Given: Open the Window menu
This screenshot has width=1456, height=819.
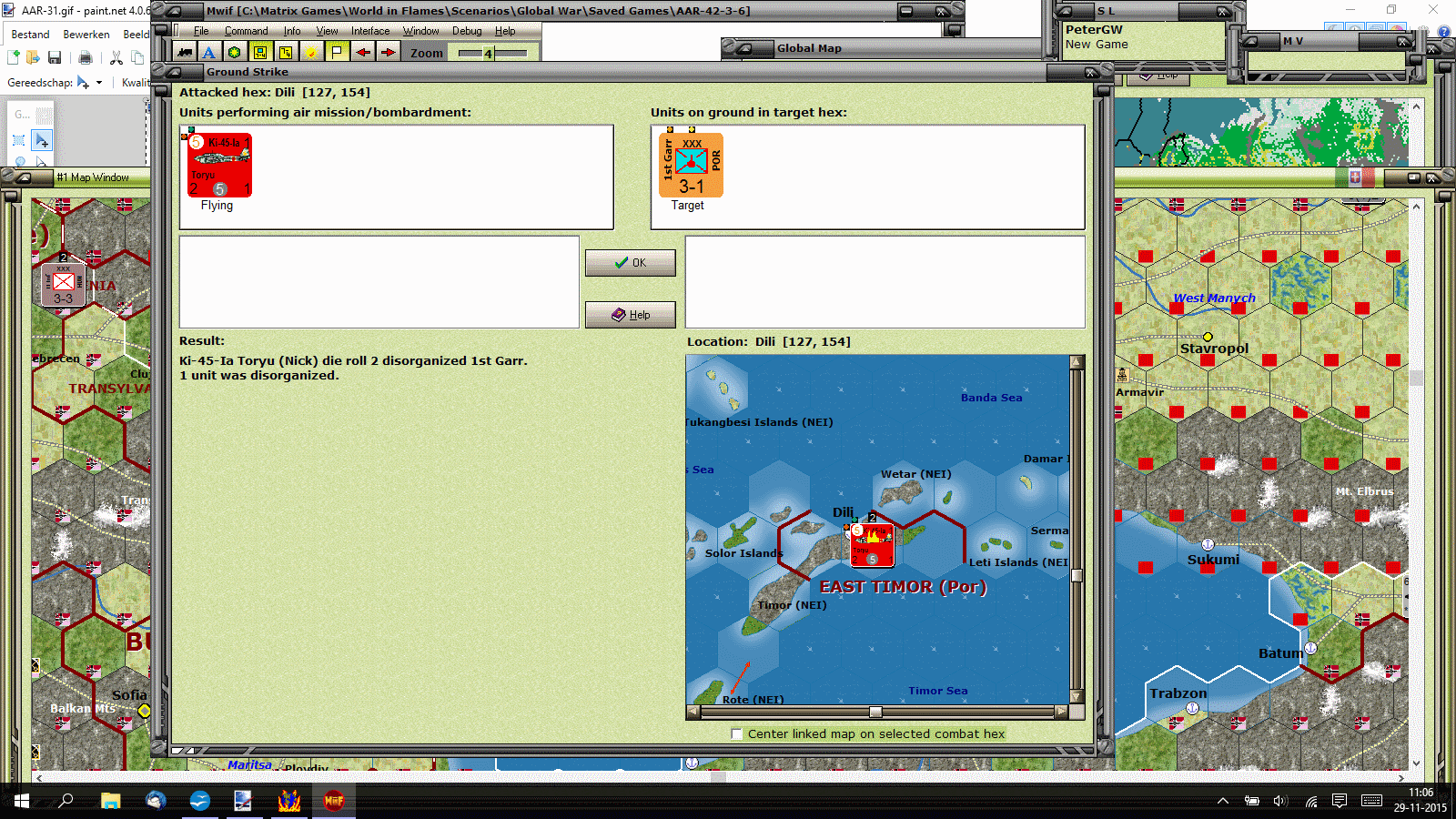Looking at the screenshot, I should pyautogui.click(x=421, y=31).
